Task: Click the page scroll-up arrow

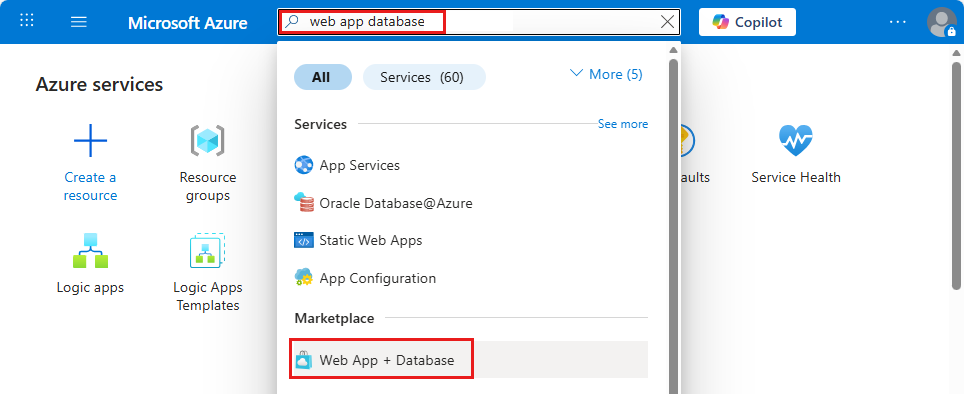Action: (x=957, y=52)
